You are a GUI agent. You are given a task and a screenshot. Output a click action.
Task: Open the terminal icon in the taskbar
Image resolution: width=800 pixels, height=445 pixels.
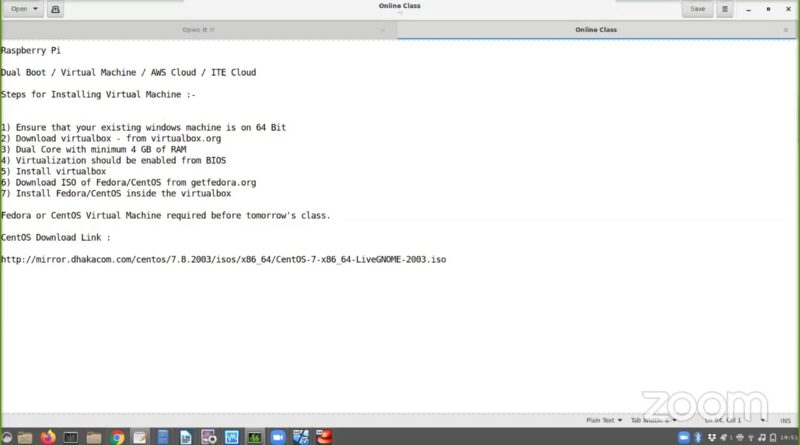coord(70,437)
